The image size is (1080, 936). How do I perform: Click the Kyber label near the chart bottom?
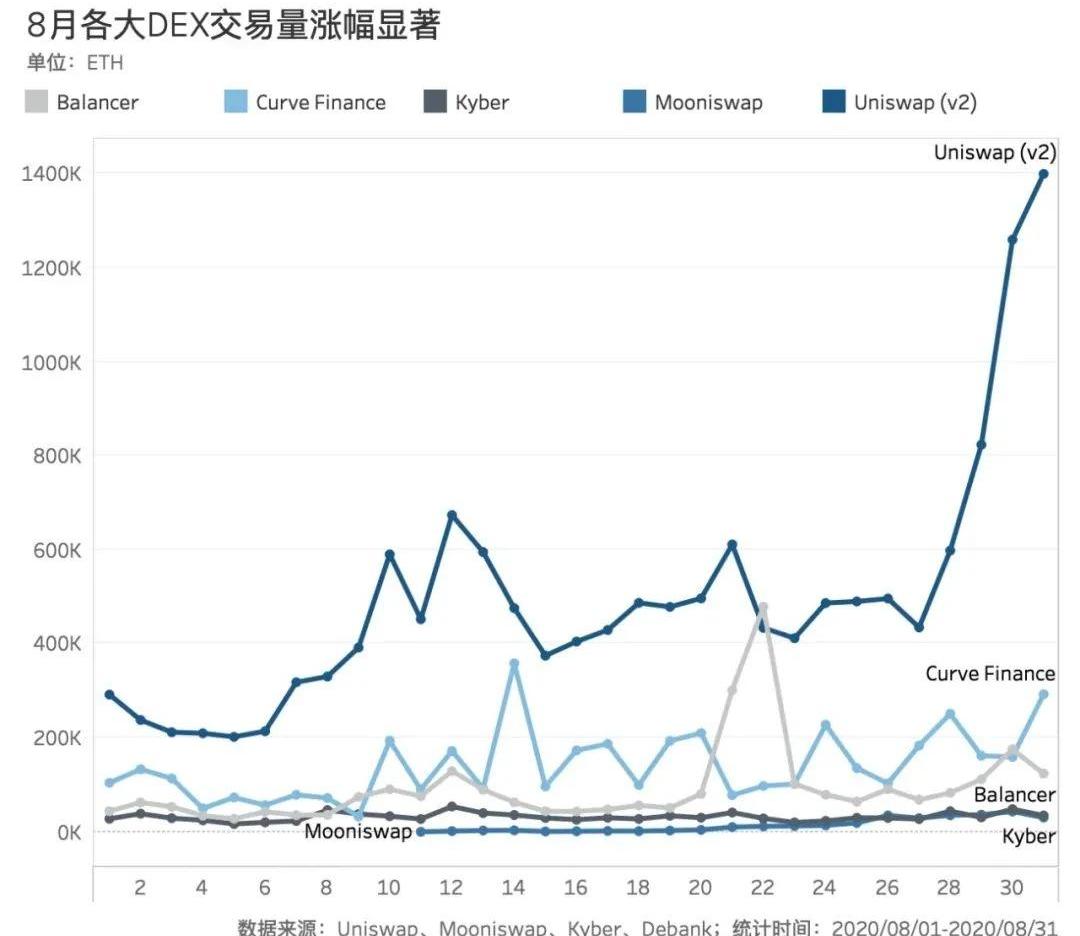pyautogui.click(x=1028, y=835)
